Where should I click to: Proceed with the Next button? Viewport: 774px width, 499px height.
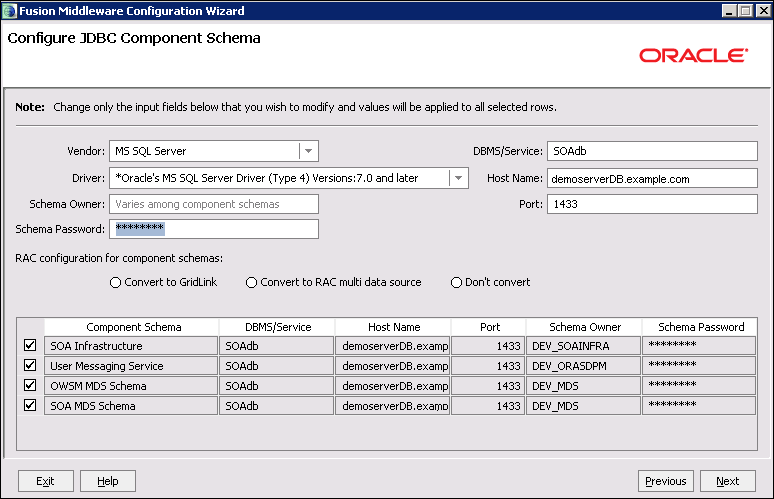(728, 481)
